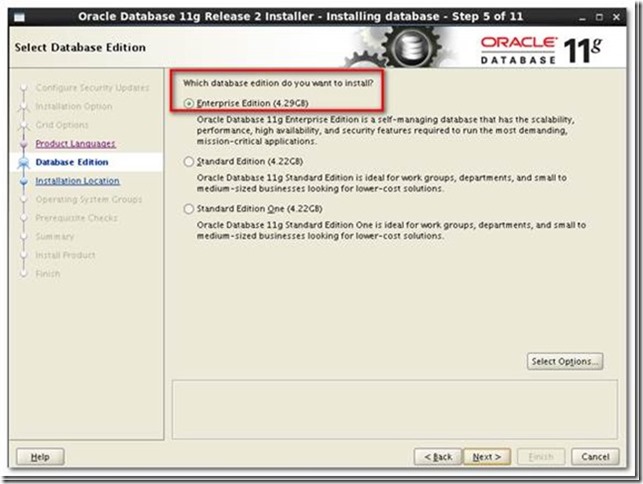643x484 pixels.
Task: Click the Oracle Database 11g logo
Action: [541, 50]
